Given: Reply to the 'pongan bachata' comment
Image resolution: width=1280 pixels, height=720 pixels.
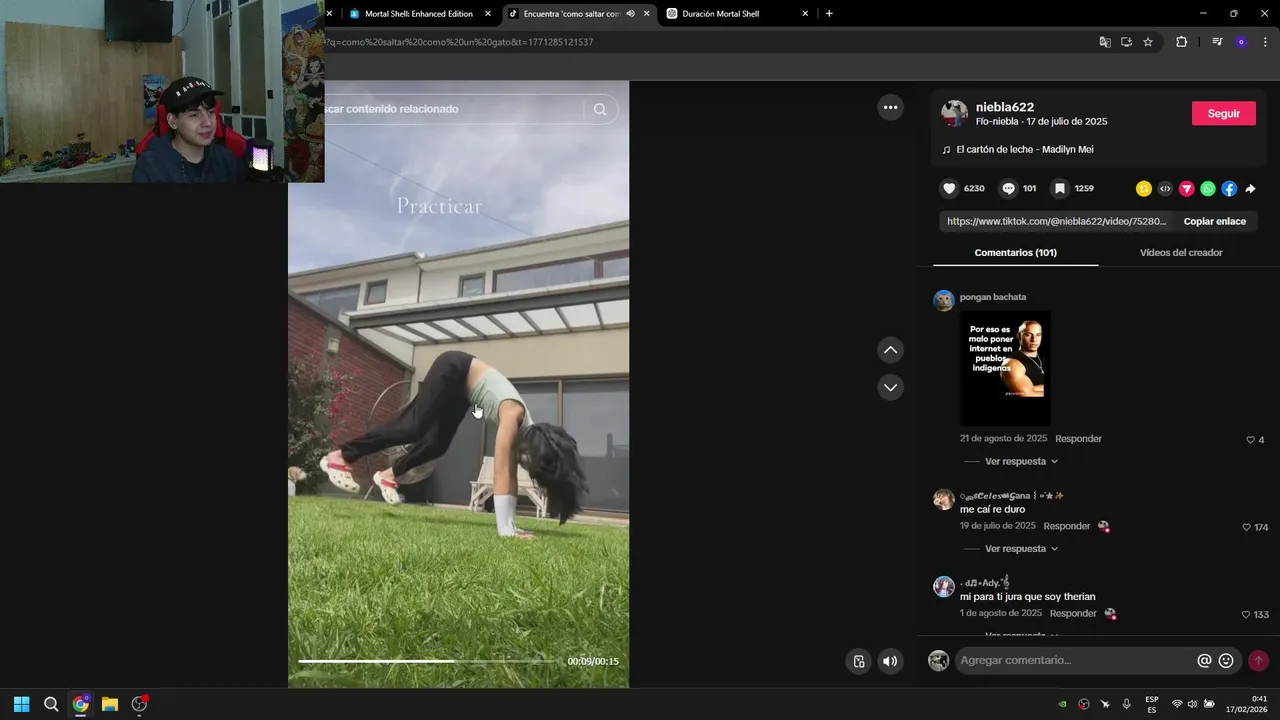Looking at the screenshot, I should point(1078,439).
